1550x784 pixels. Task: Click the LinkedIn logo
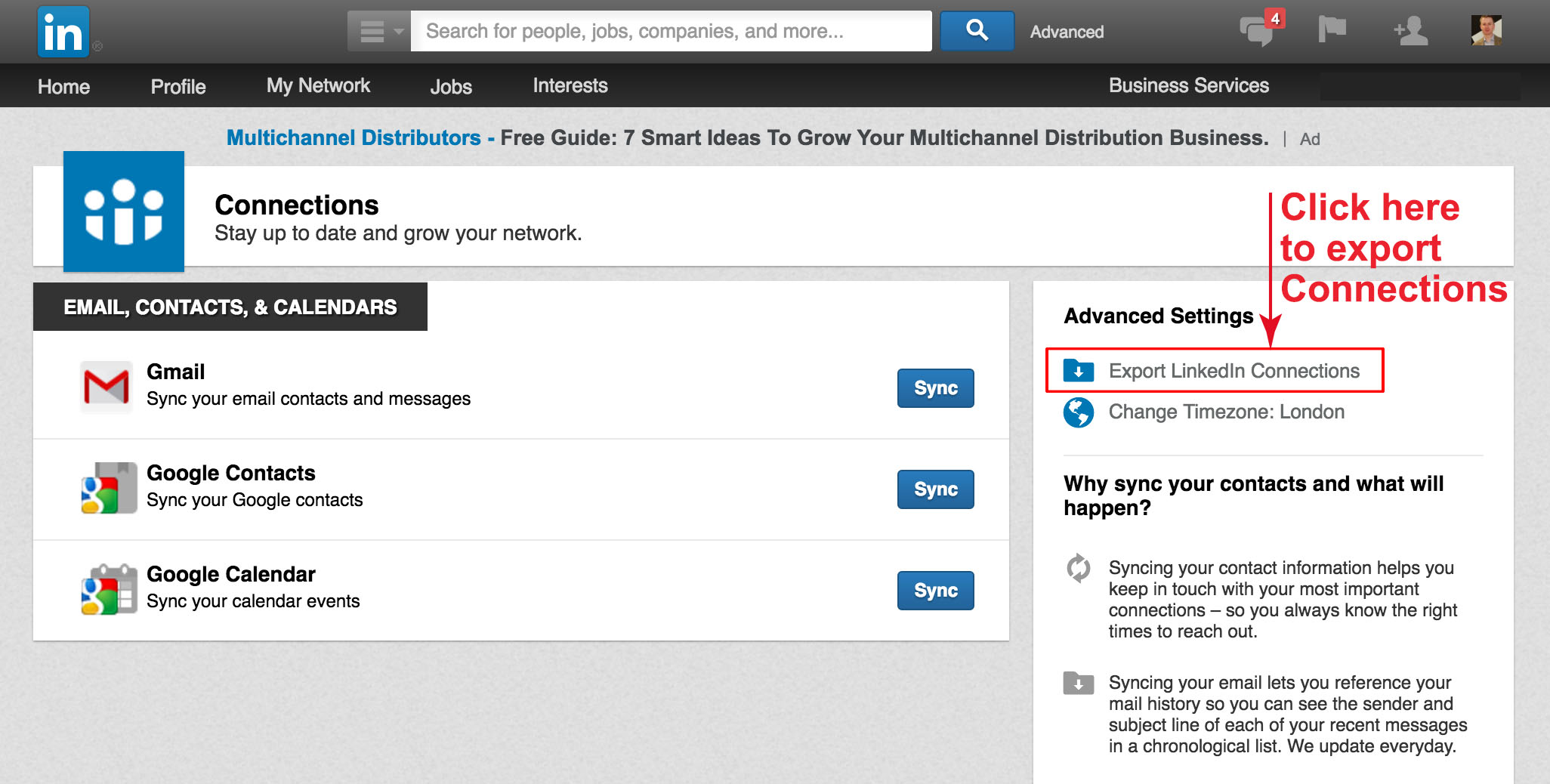click(x=63, y=32)
